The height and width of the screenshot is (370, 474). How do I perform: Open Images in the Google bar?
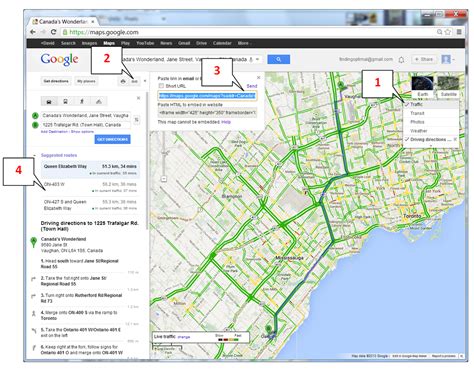pyautogui.click(x=89, y=43)
